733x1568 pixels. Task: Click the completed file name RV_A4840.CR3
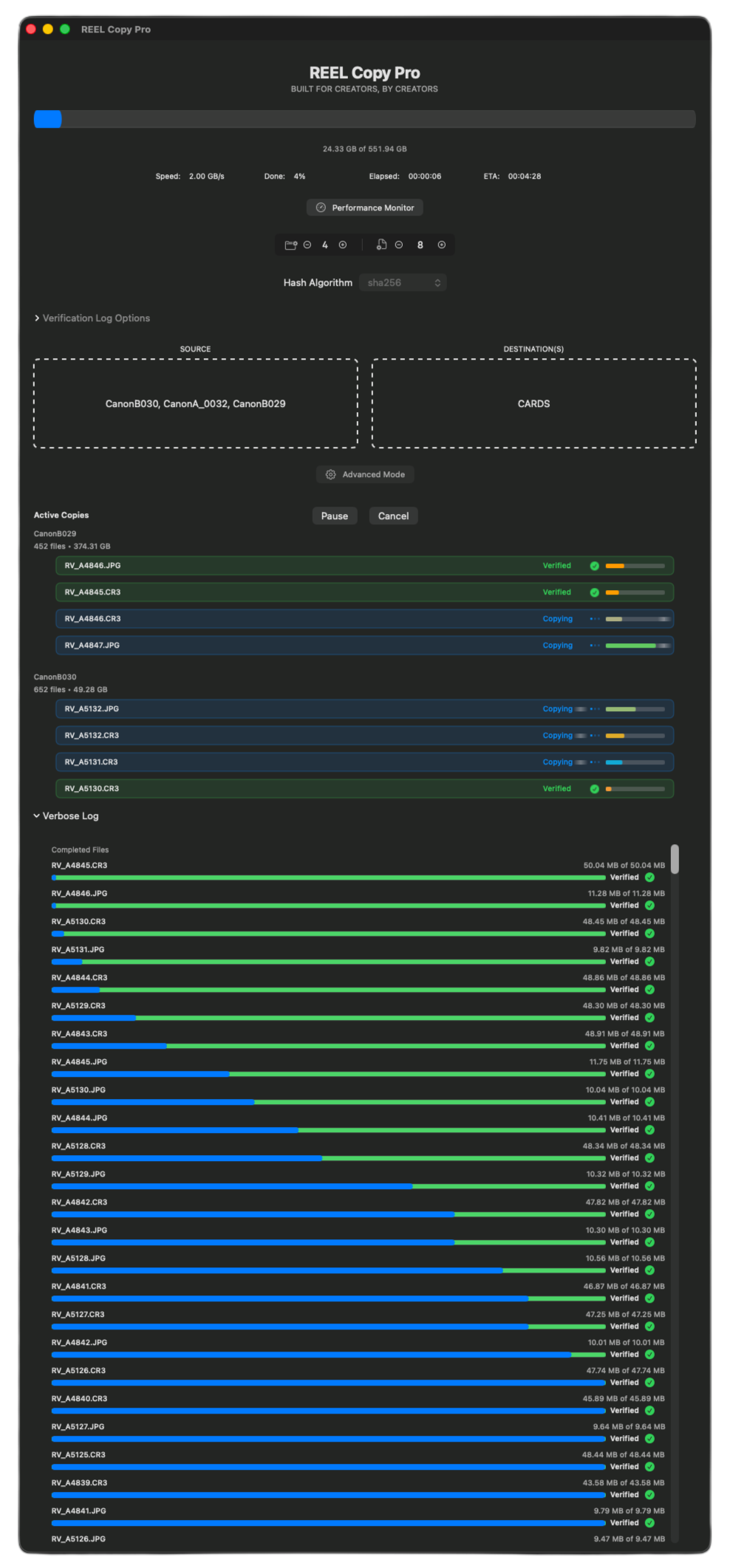pyautogui.click(x=79, y=1399)
